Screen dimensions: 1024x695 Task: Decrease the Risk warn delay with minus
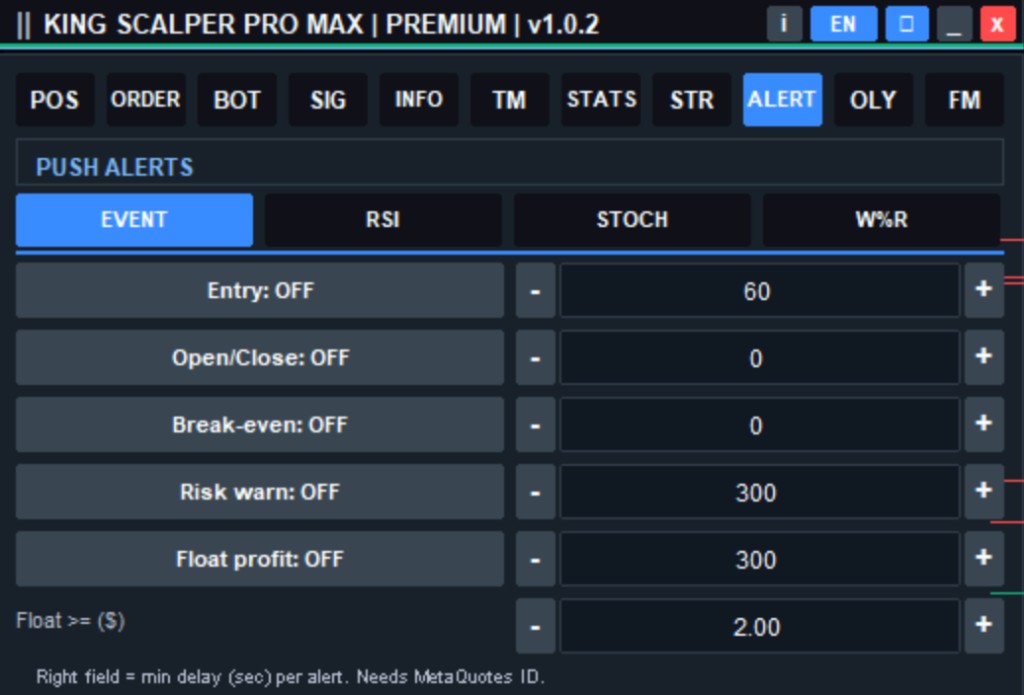click(x=536, y=493)
